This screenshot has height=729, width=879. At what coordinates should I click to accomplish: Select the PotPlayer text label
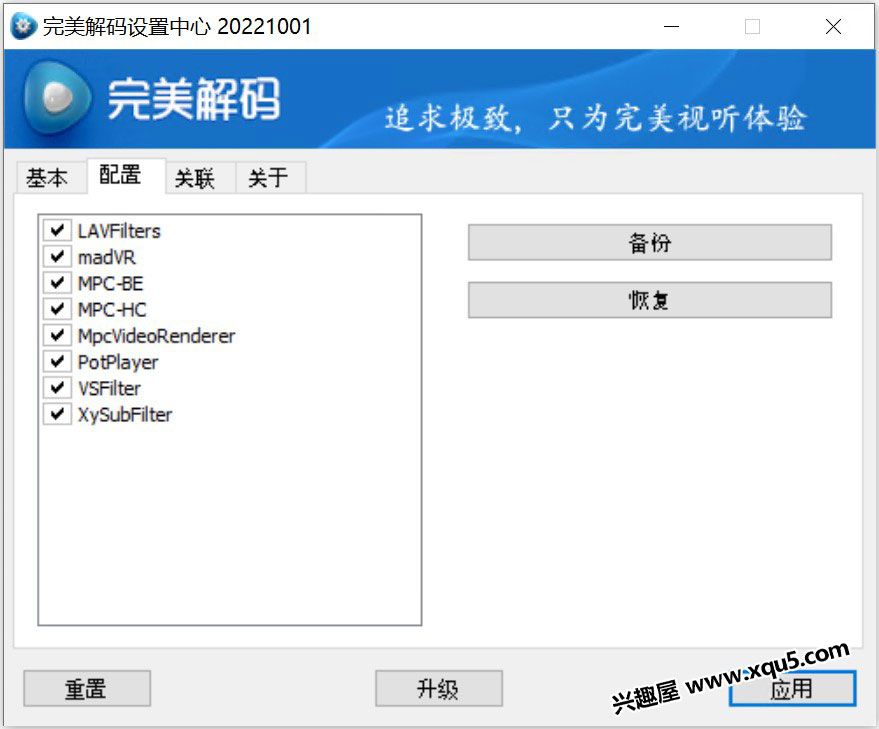(118, 362)
